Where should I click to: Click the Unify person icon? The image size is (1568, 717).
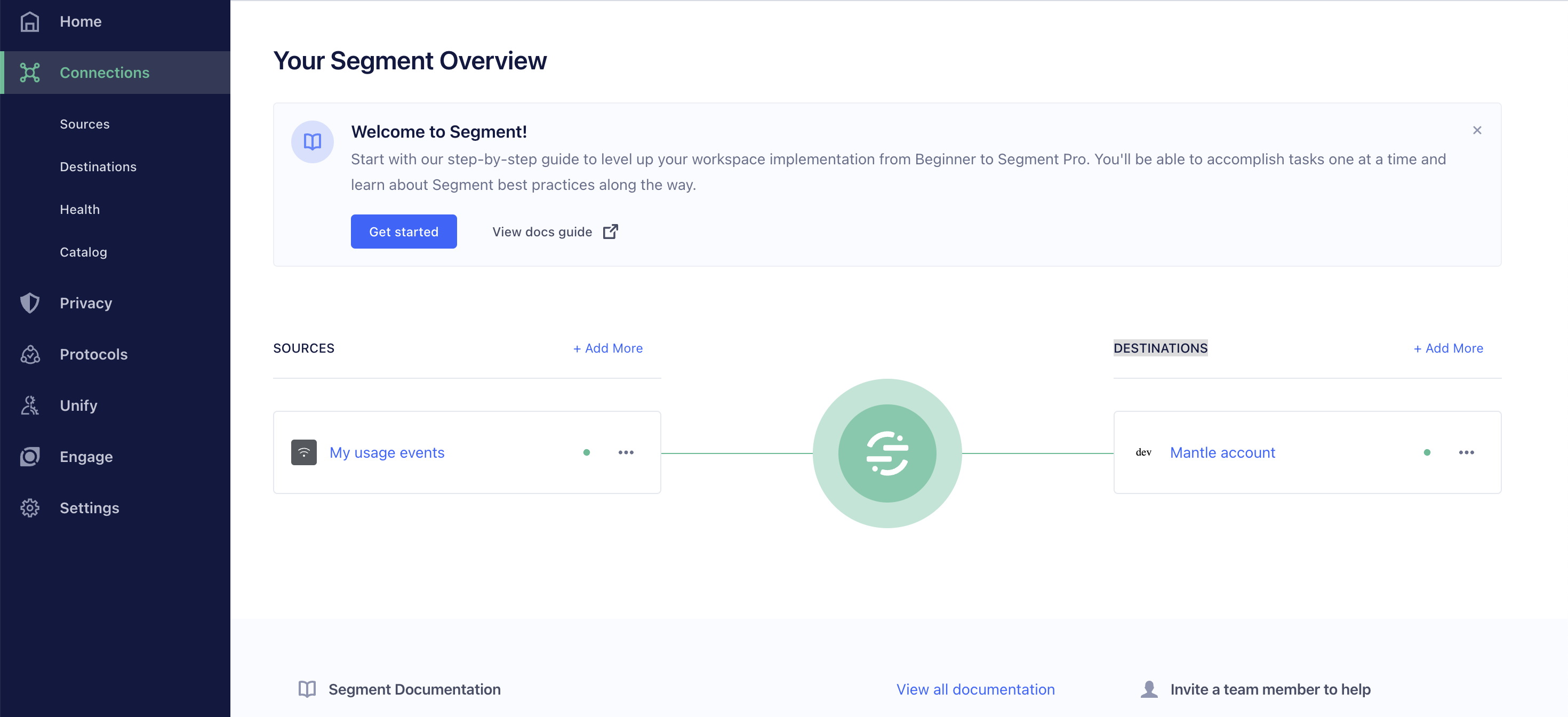pyautogui.click(x=30, y=405)
